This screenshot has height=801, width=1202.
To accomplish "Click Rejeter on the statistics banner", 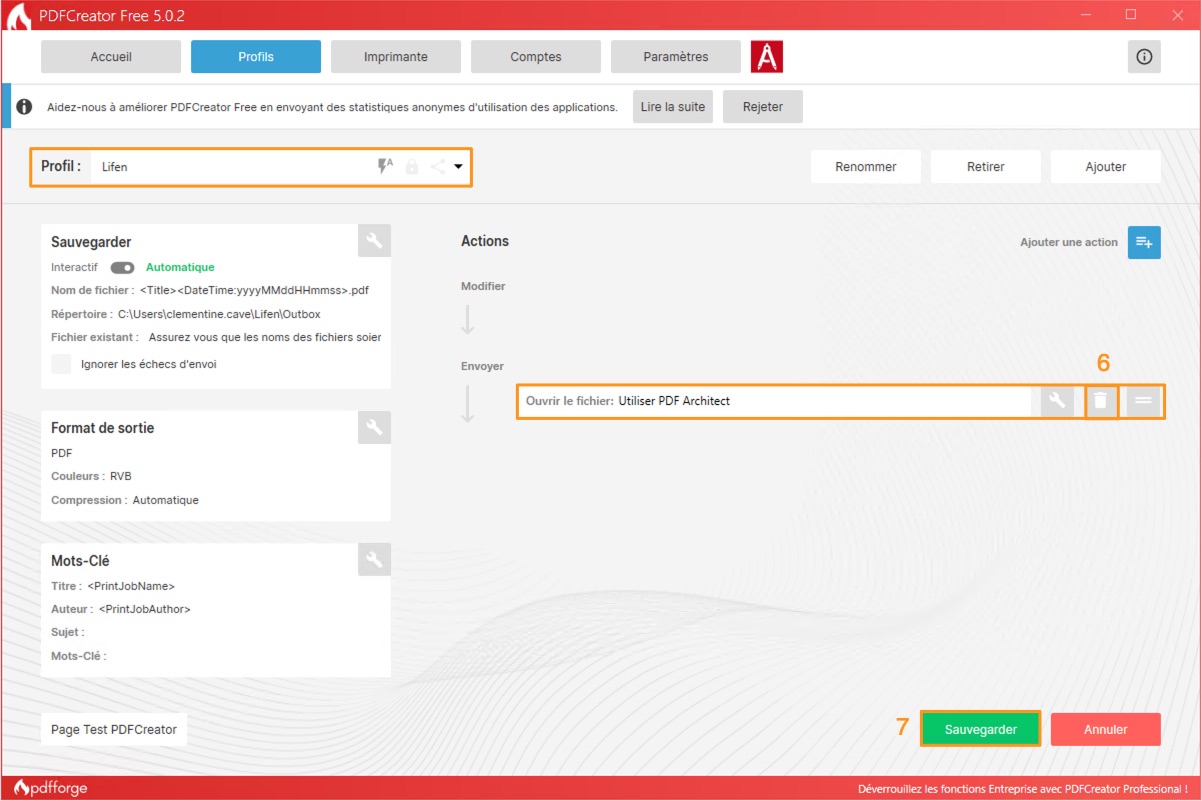I will (763, 107).
